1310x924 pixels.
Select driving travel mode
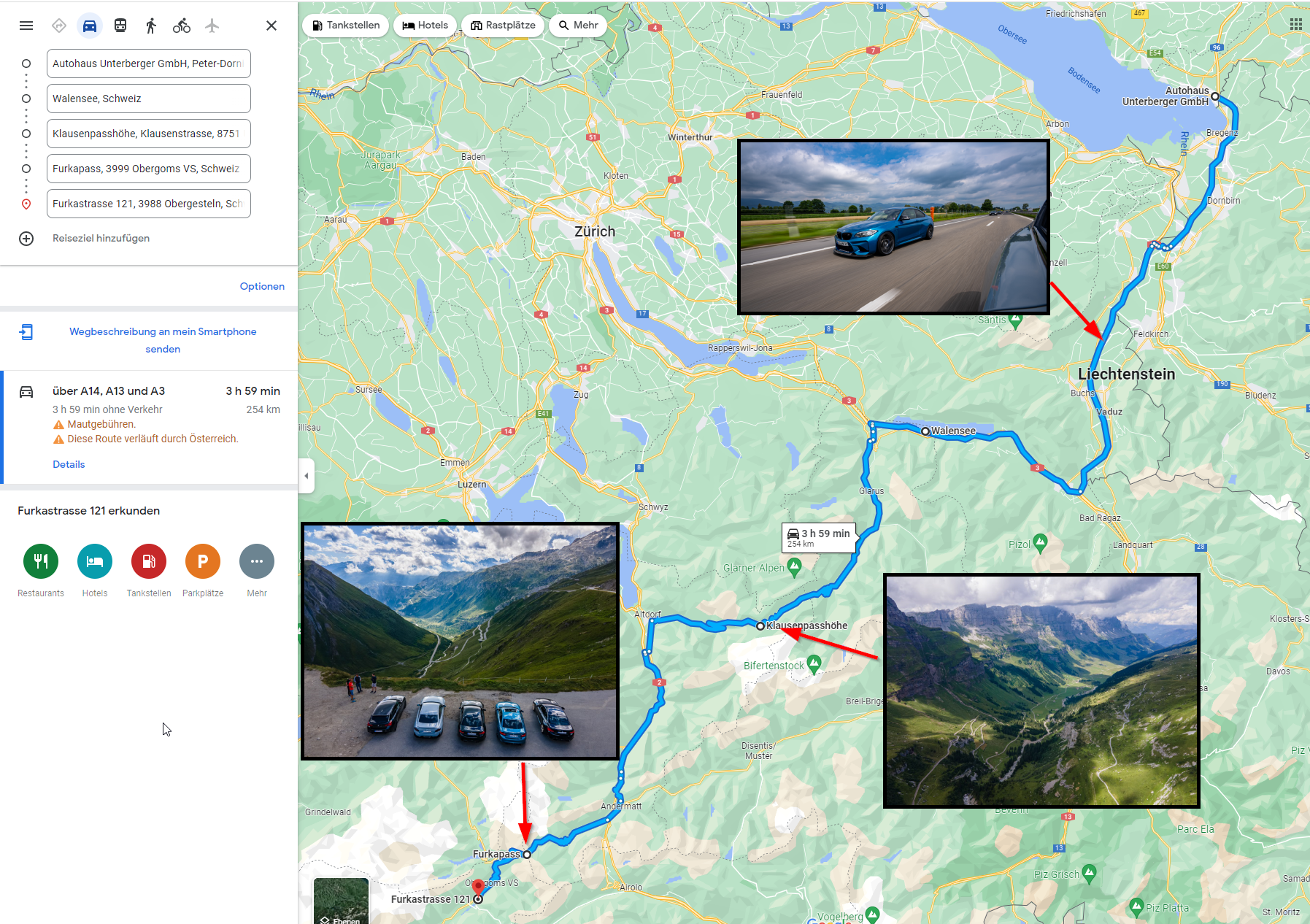90,26
